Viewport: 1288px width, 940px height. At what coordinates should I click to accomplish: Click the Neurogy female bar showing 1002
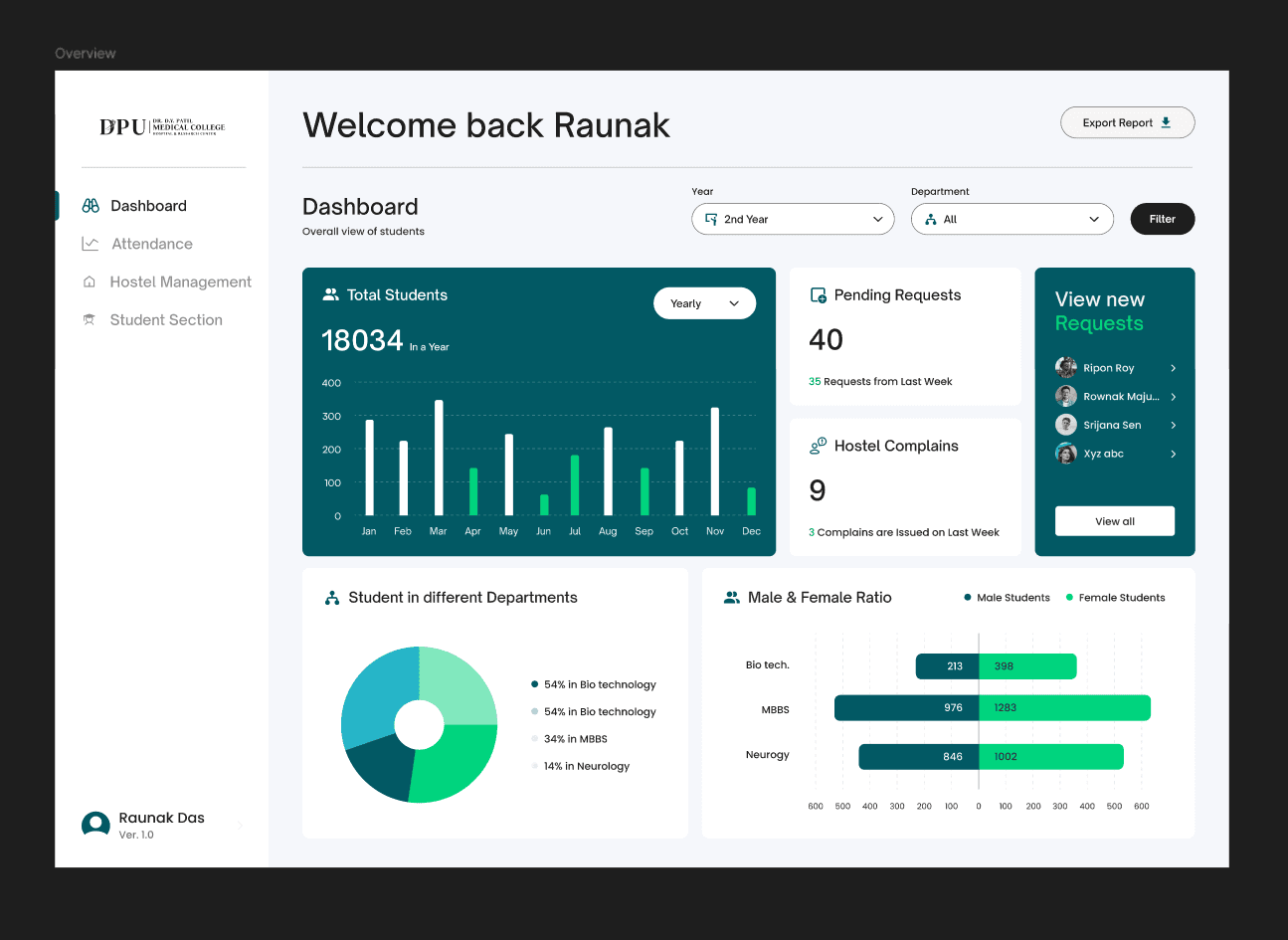[1051, 757]
